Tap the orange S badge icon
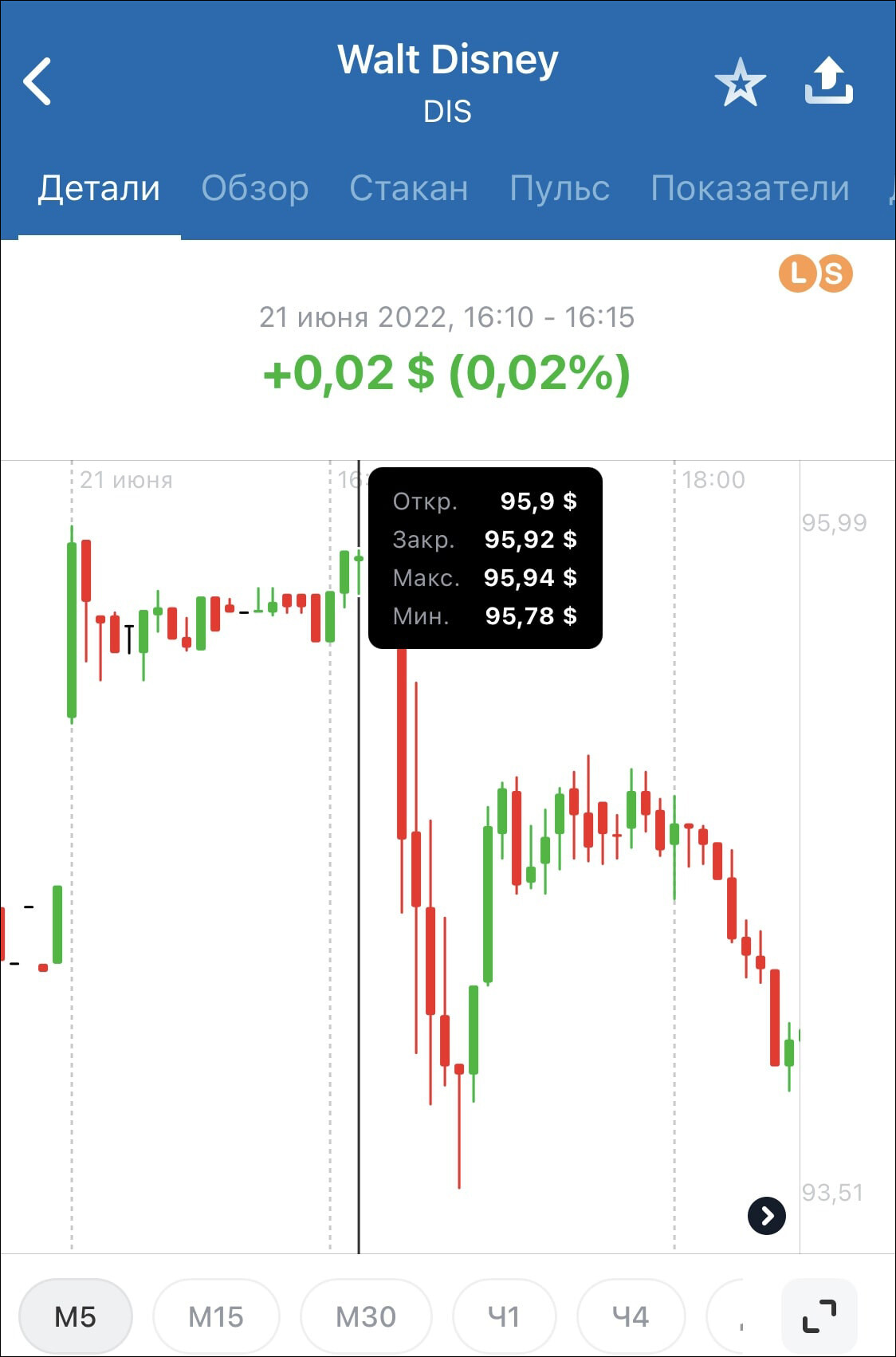This screenshot has height=1357, width=896. (834, 273)
